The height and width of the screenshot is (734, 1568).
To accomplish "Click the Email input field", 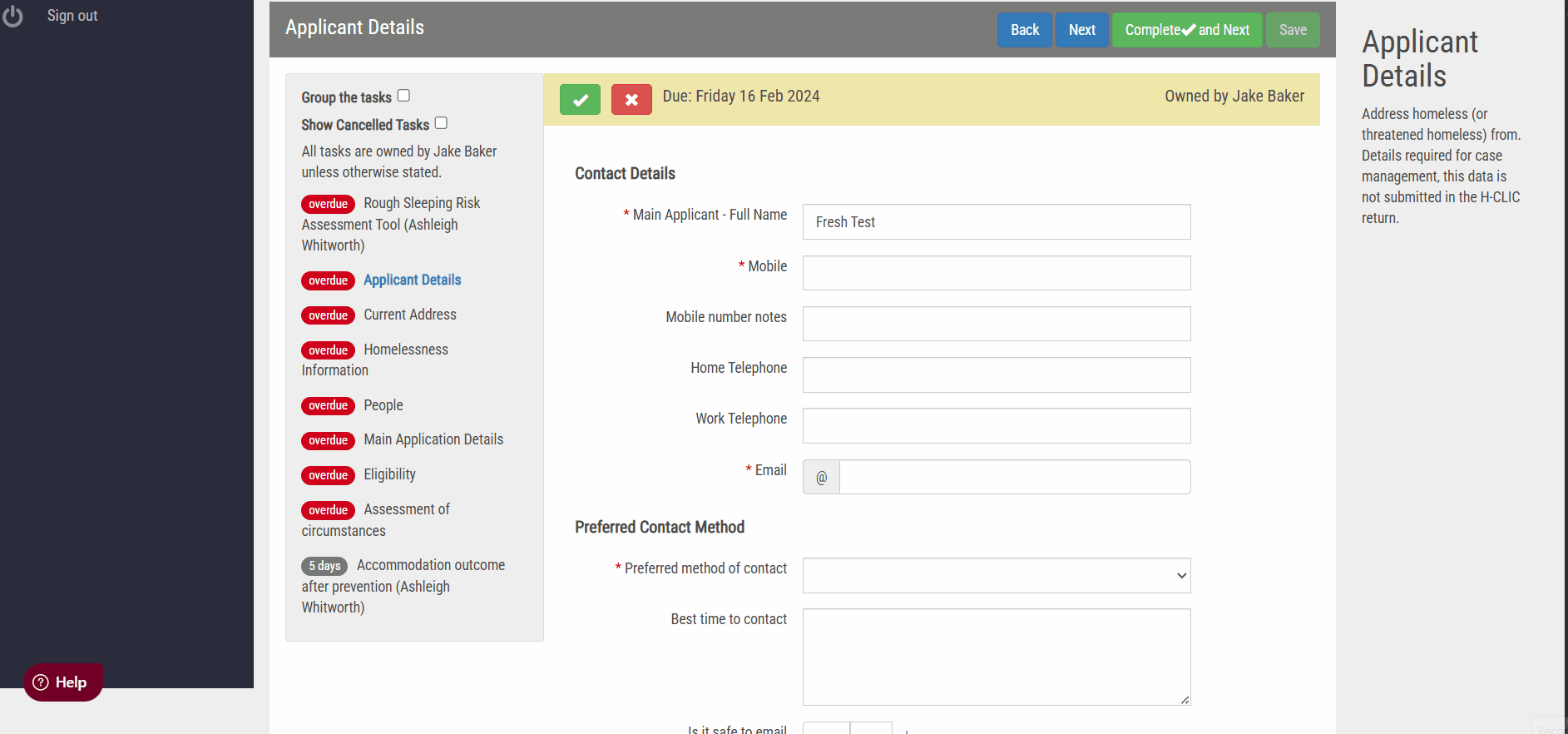I will pyautogui.click(x=1015, y=477).
